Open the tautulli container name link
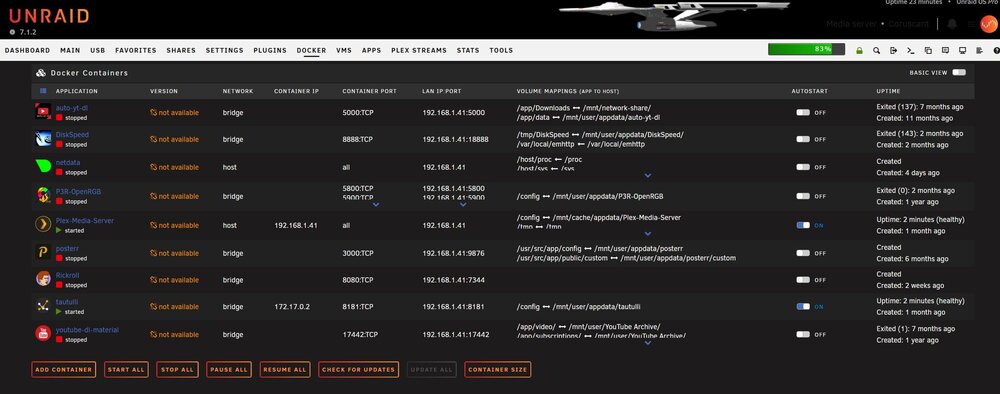The width and height of the screenshot is (1000, 394). tap(66, 302)
